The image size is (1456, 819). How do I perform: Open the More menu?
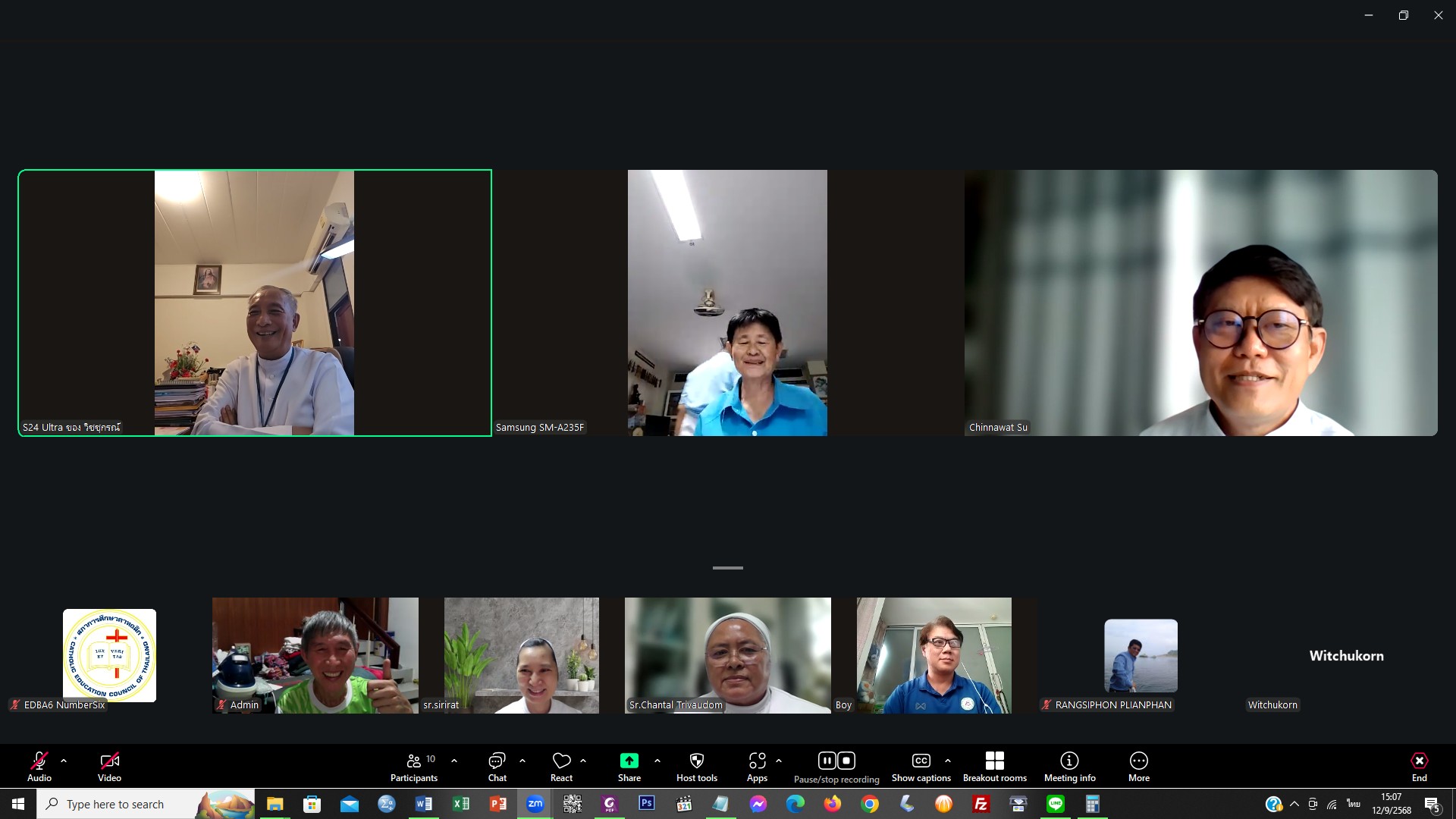pos(1138,766)
